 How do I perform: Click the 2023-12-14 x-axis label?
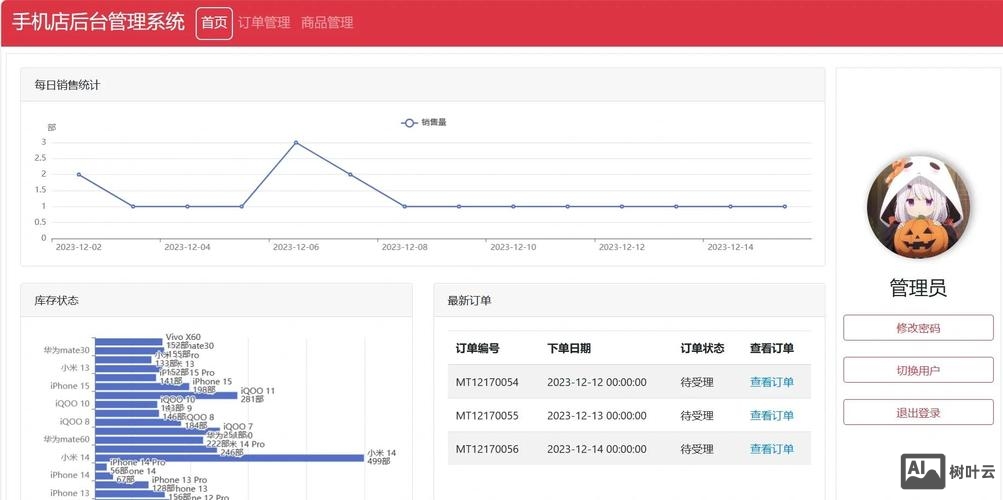pyautogui.click(x=730, y=247)
